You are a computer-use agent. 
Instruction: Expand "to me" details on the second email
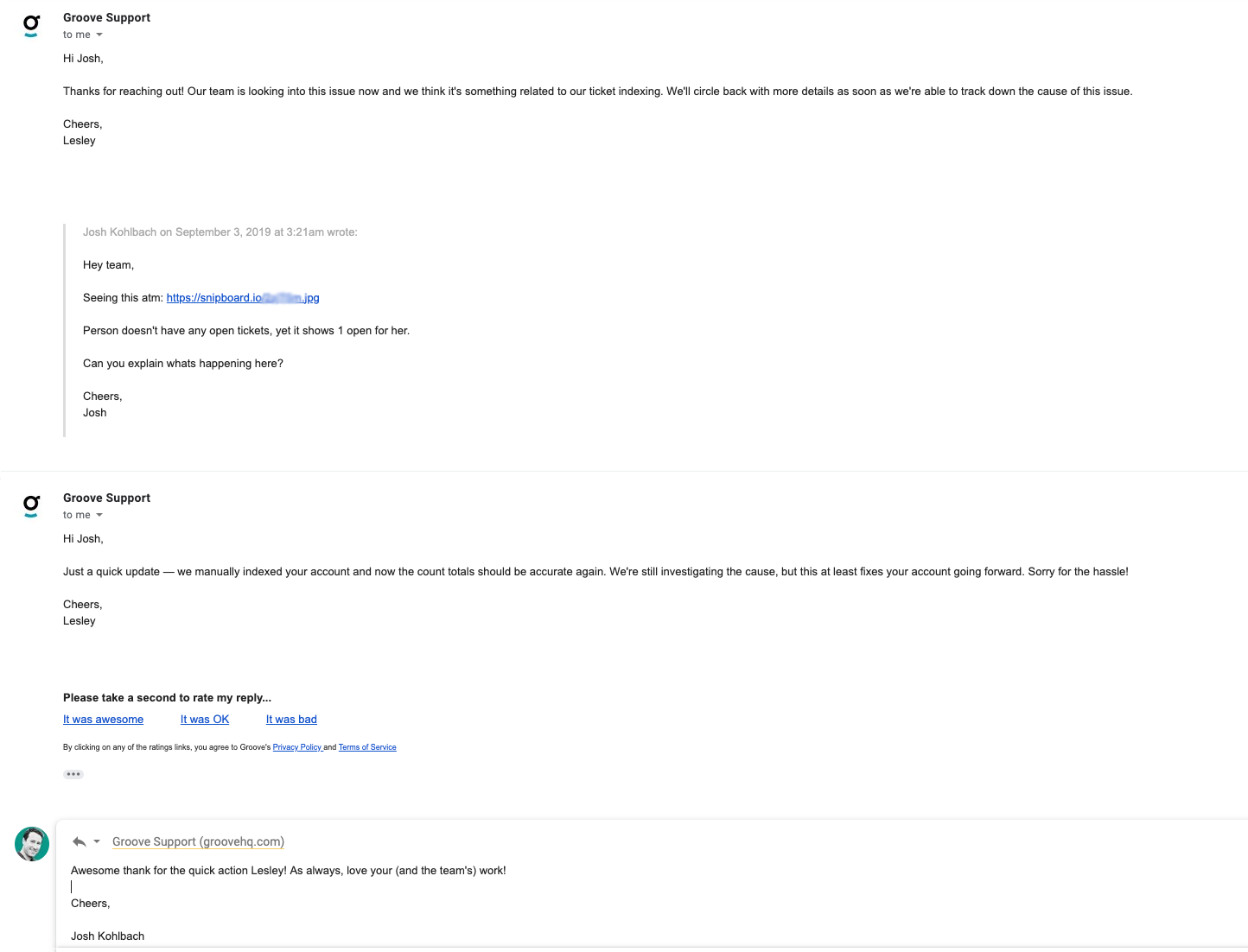tap(99, 515)
